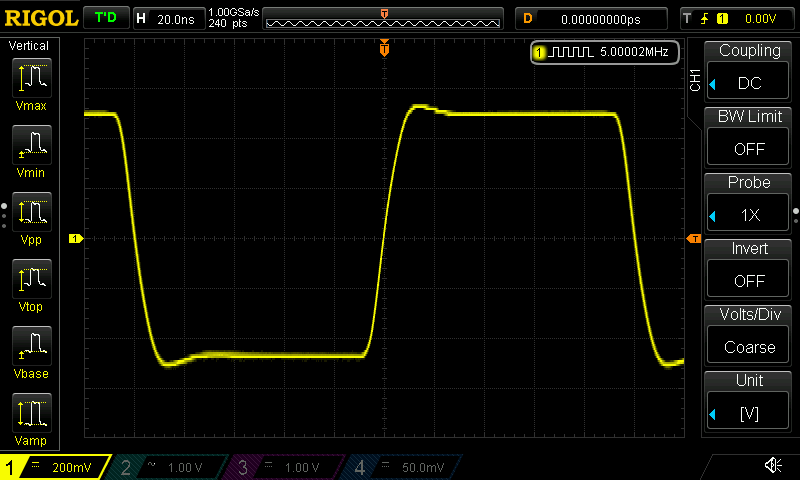Viewport: 800px width, 480px height.
Task: Select the Vamp measurement icon
Action: click(33, 417)
